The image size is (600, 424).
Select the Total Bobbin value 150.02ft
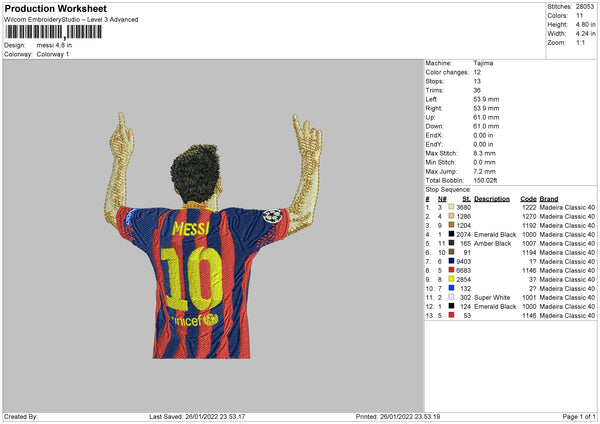tap(485, 181)
